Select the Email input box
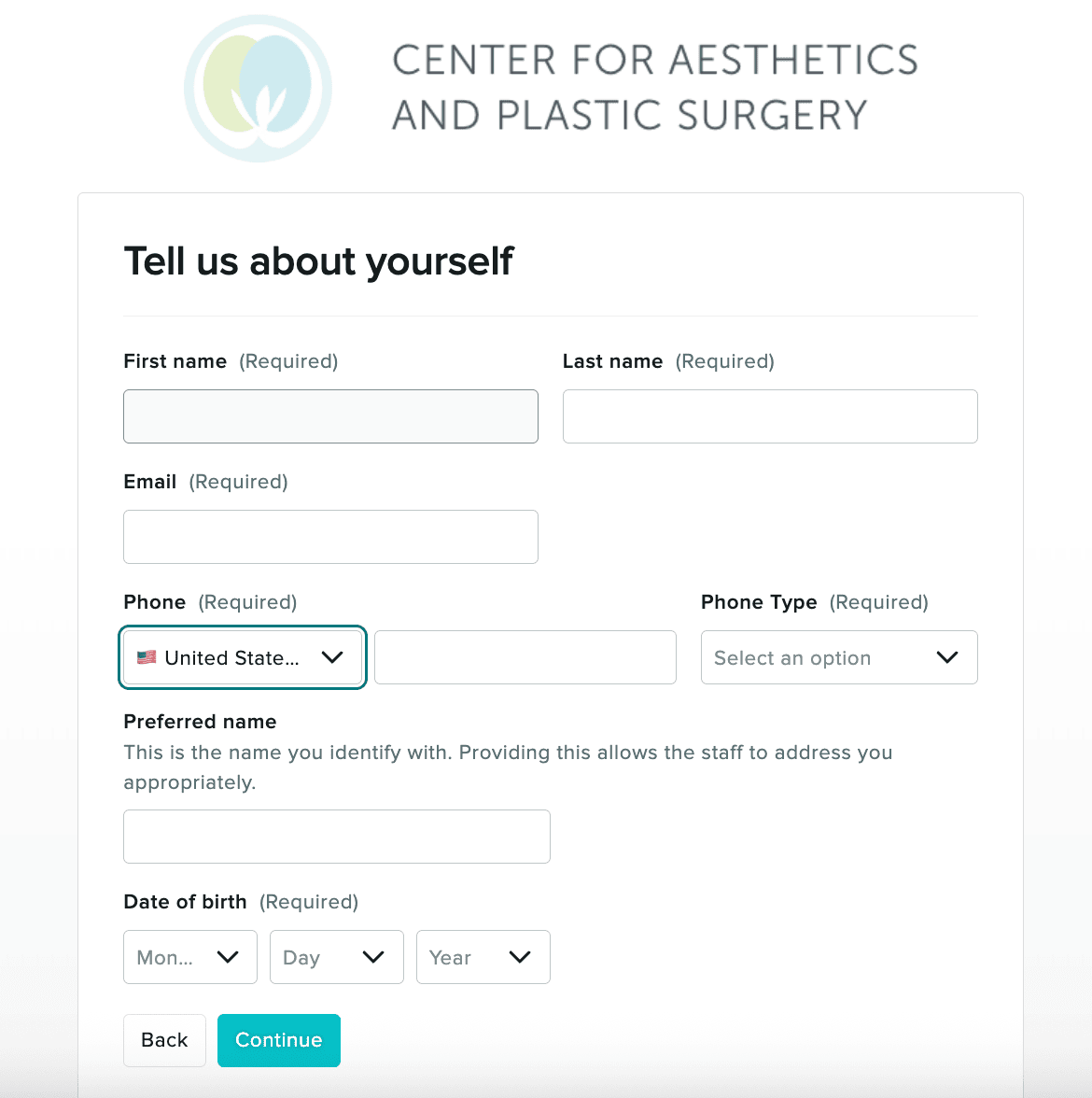The height and width of the screenshot is (1098, 1092). [330, 537]
